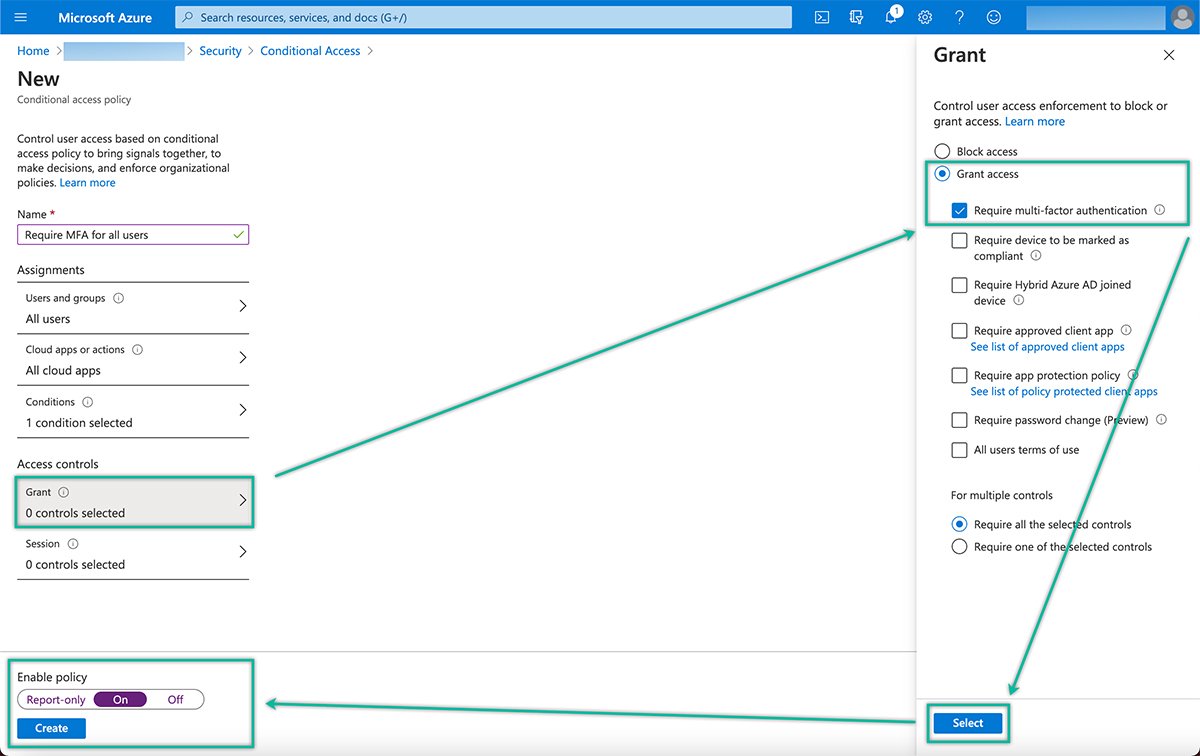This screenshot has height=756, width=1200.
Task: Open the list of approved client apps
Action: click(x=1047, y=346)
